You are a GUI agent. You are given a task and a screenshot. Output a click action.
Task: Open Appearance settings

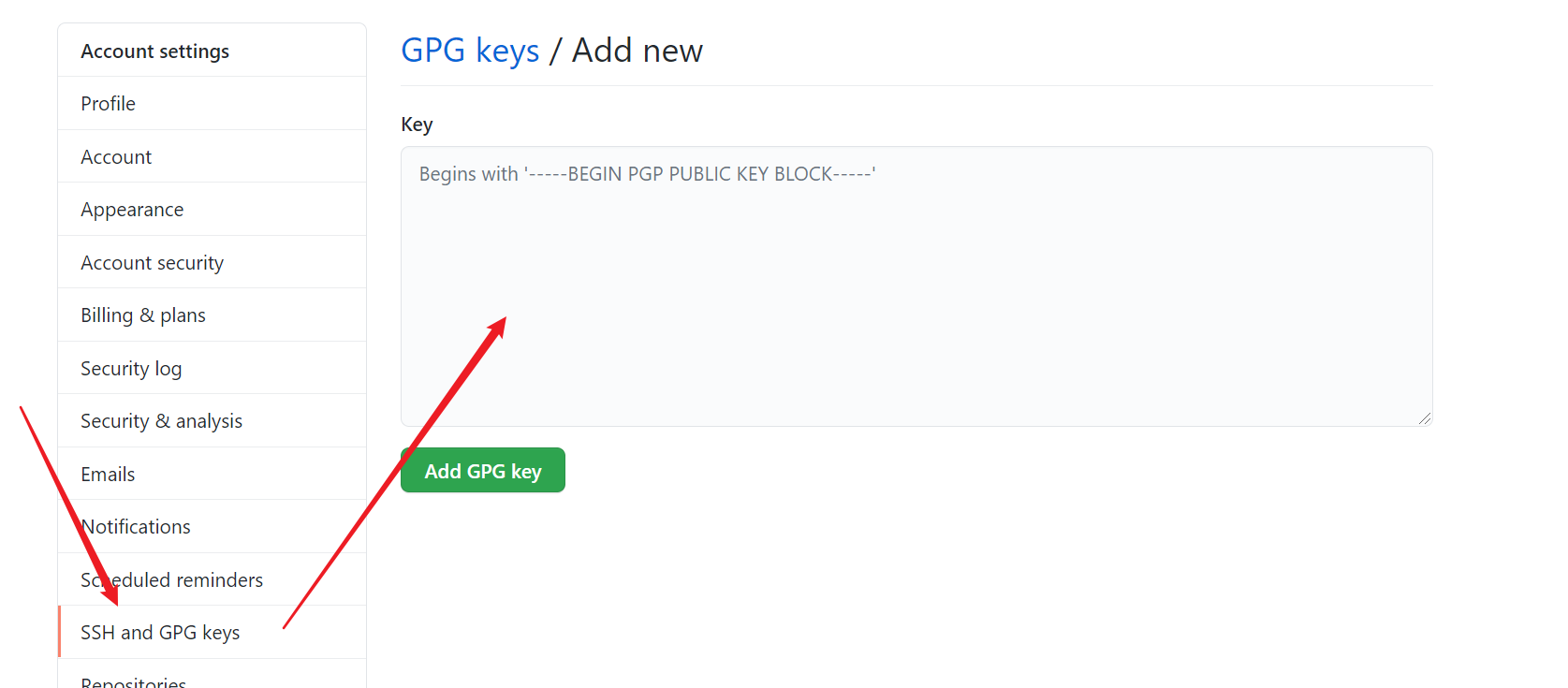pos(212,209)
